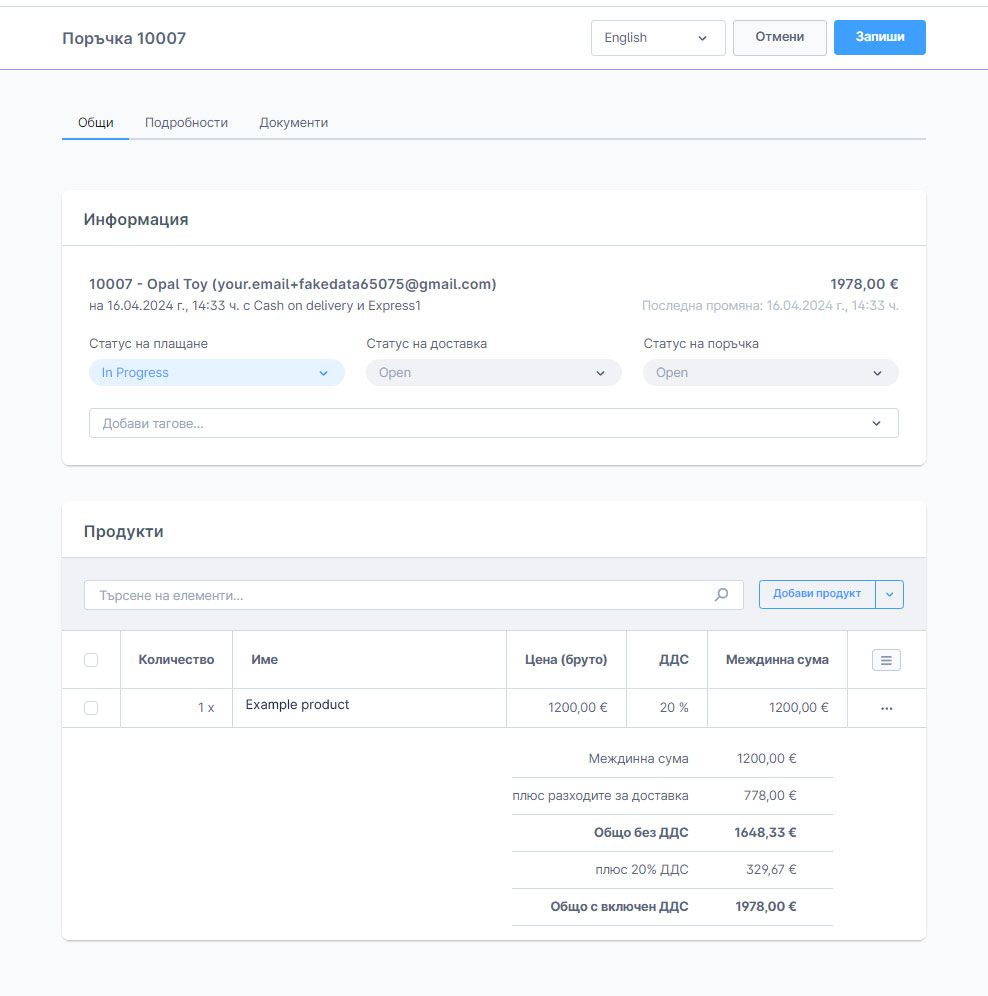Screen dimensions: 988x996
Task: Select the Example product row checkbox
Action: coord(91,708)
